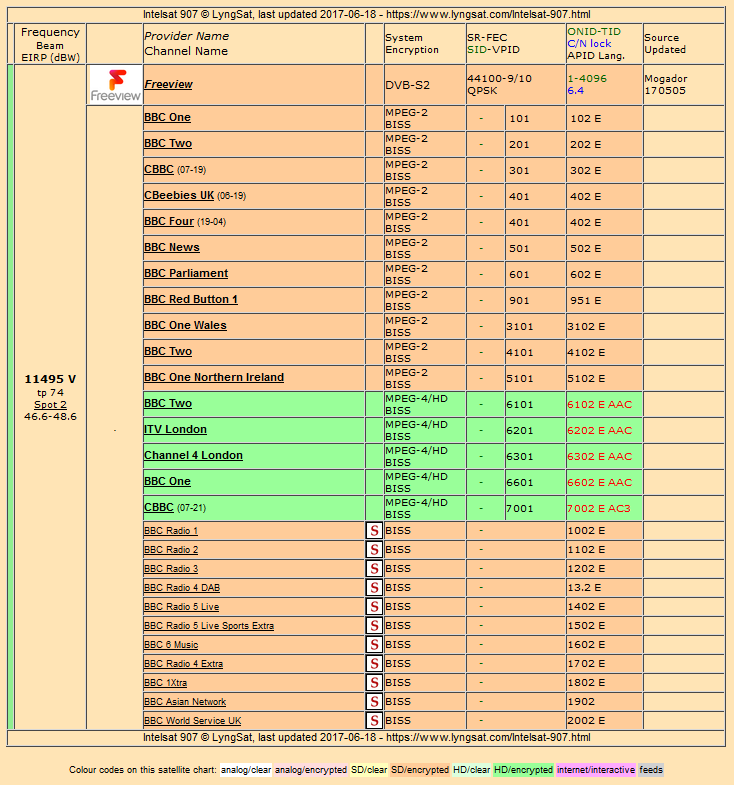Click the S icon beside BBC 6 Music

pyautogui.click(x=374, y=645)
